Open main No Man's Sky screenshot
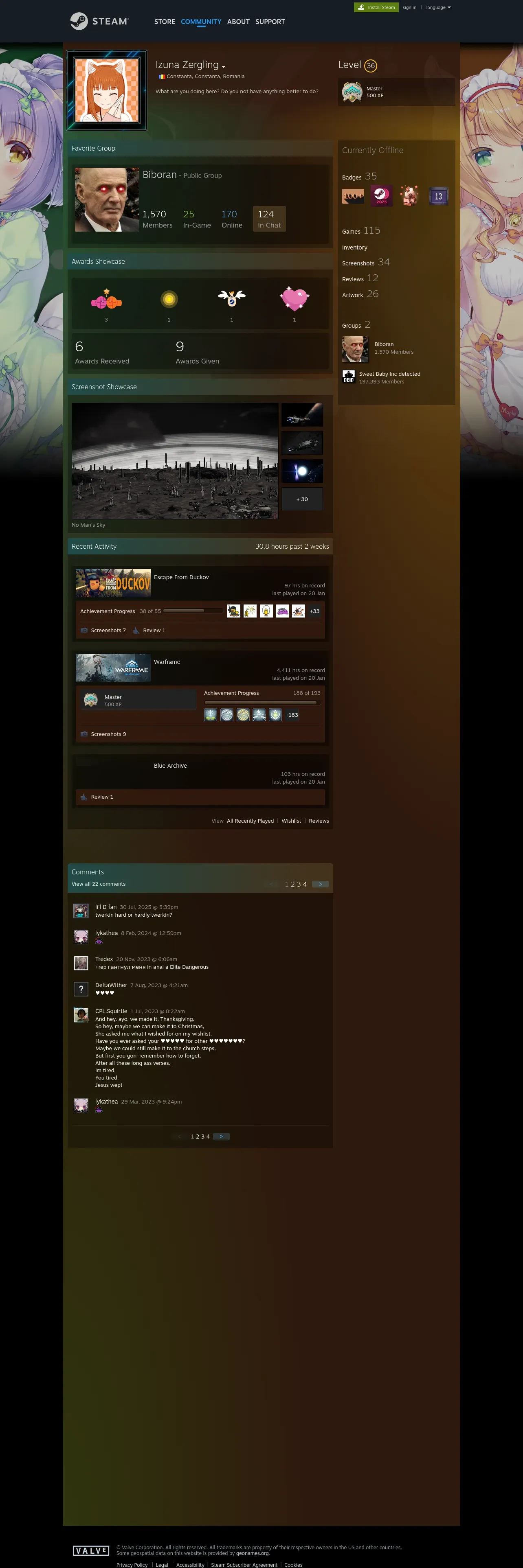This screenshot has width=523, height=1568. 175,461
